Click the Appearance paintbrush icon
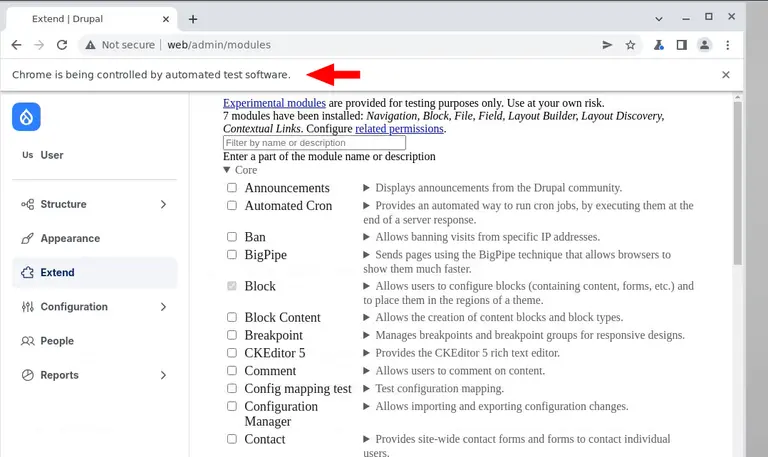 tap(27, 239)
